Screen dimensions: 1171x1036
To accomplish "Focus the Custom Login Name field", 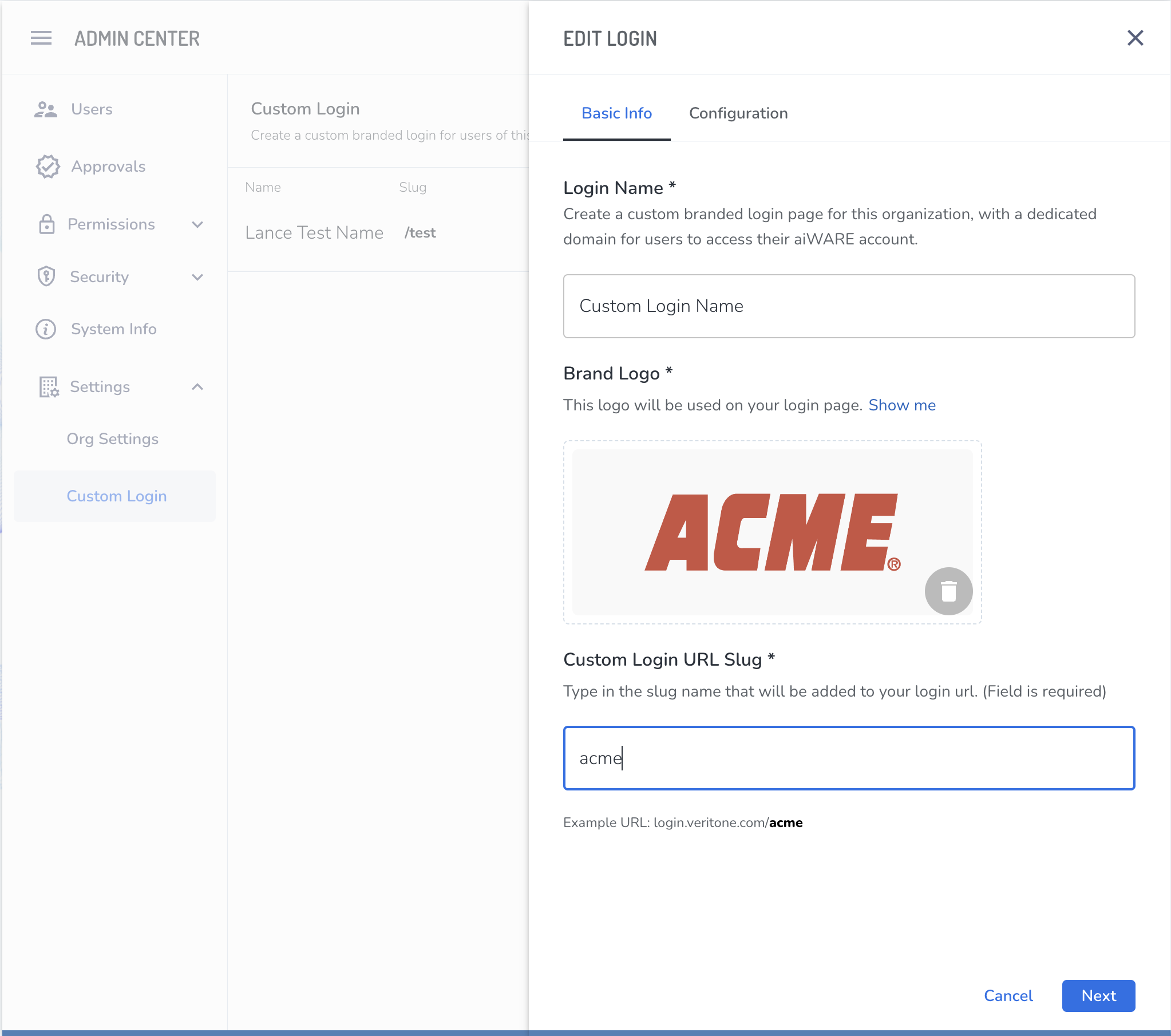I will tap(848, 306).
